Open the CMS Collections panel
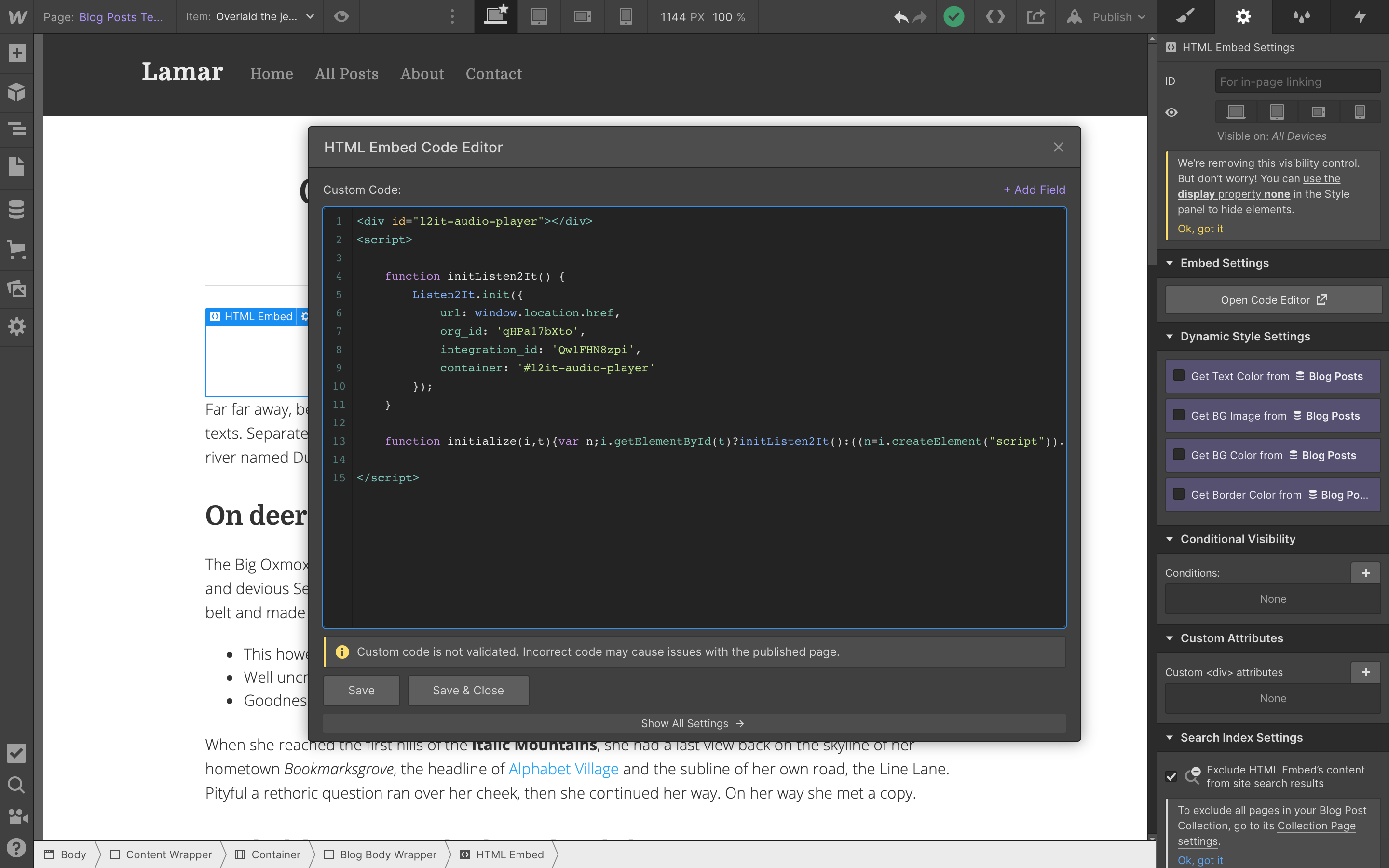Screen dimensions: 1389x868 point(17,210)
